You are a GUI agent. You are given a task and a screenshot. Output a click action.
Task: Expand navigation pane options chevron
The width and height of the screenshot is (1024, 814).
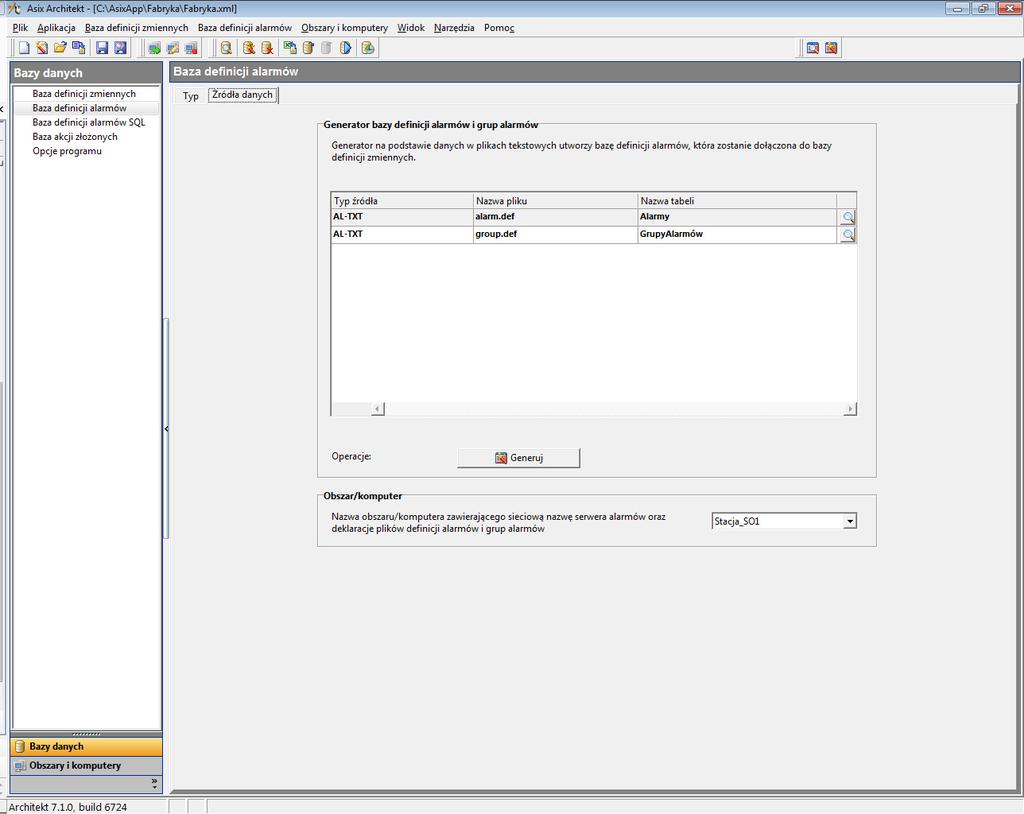(x=154, y=783)
